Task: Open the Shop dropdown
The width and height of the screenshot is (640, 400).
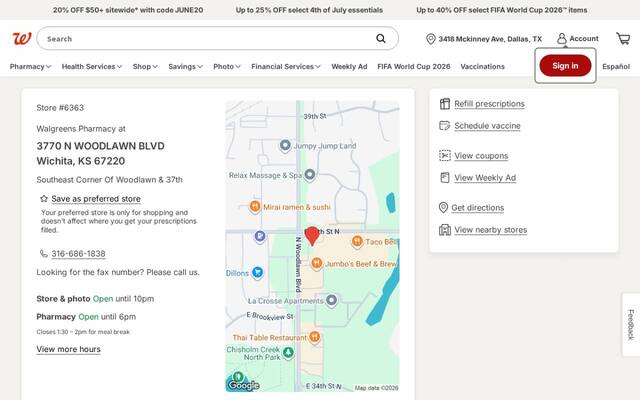Action: (x=145, y=67)
